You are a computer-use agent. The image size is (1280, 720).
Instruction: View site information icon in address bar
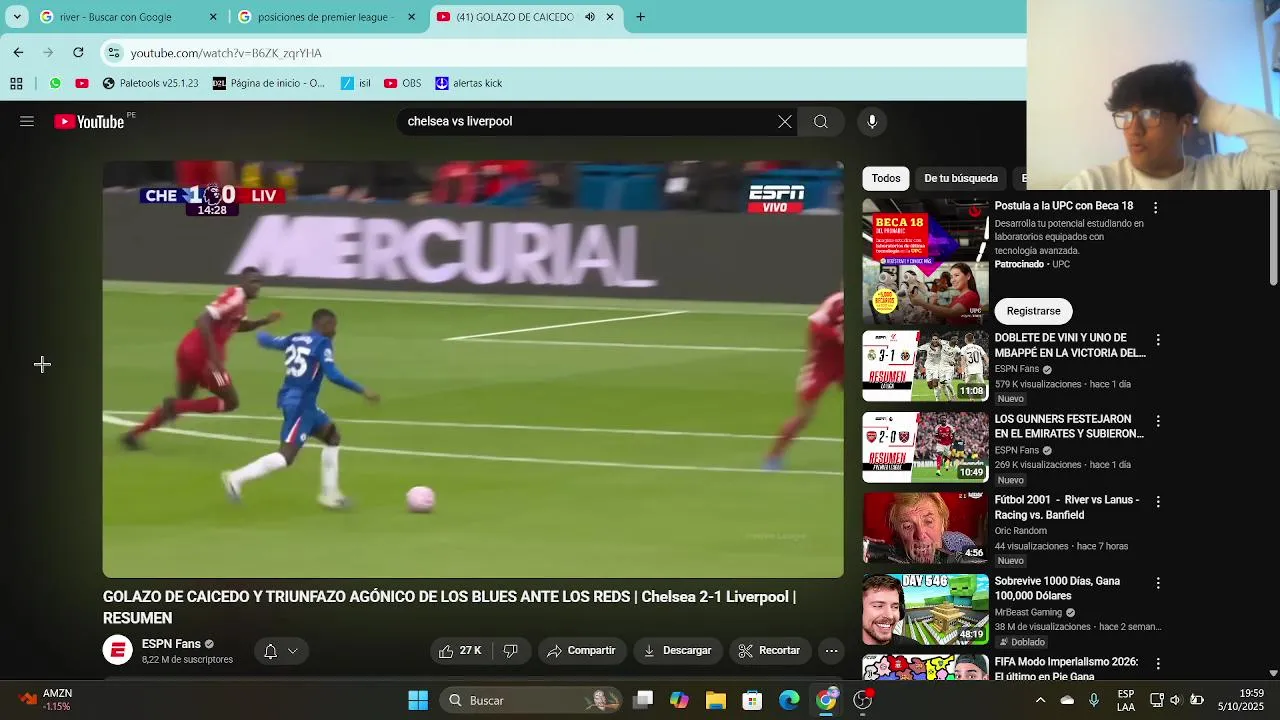(x=114, y=53)
